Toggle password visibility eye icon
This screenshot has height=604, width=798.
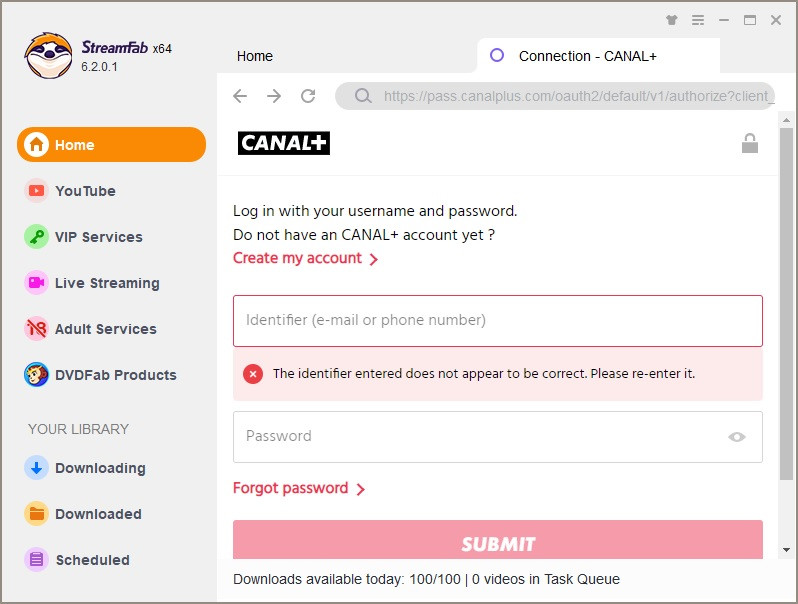coord(737,437)
